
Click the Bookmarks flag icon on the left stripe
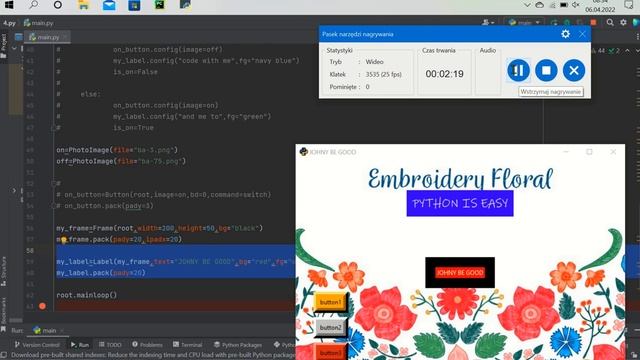4,329
